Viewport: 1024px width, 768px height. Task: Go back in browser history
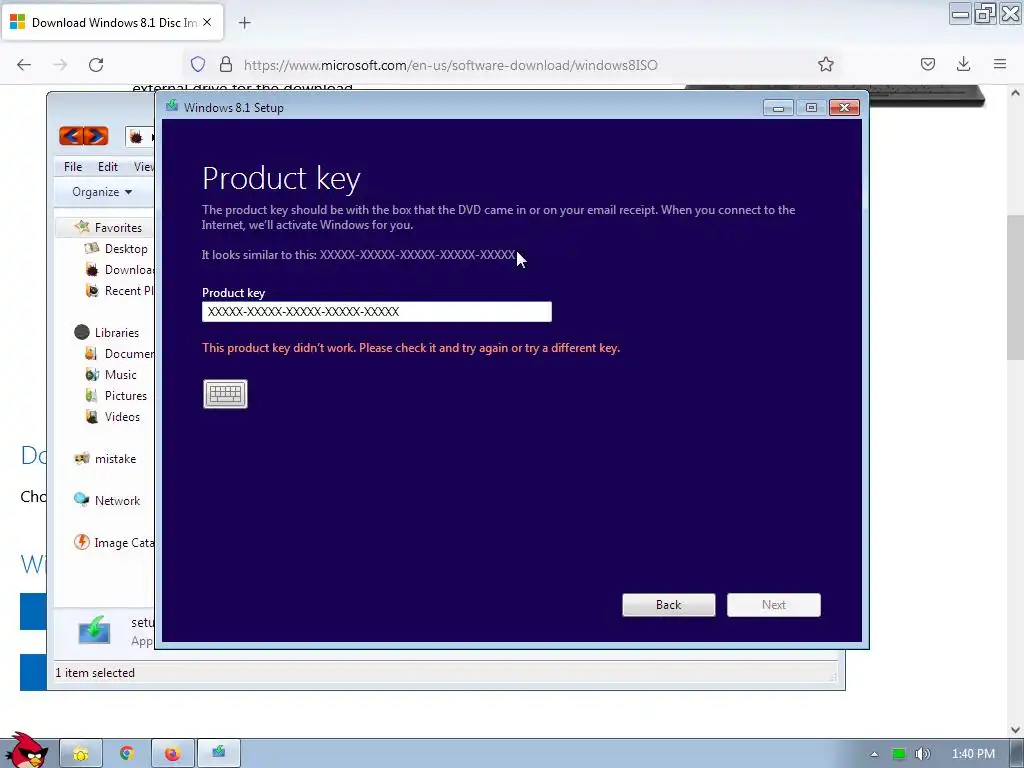click(24, 65)
